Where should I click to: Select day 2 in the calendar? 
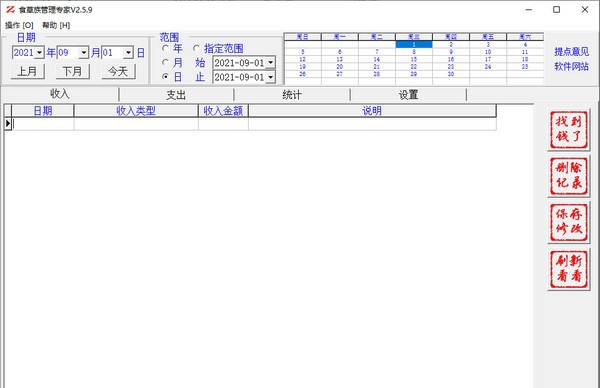pyautogui.click(x=451, y=44)
